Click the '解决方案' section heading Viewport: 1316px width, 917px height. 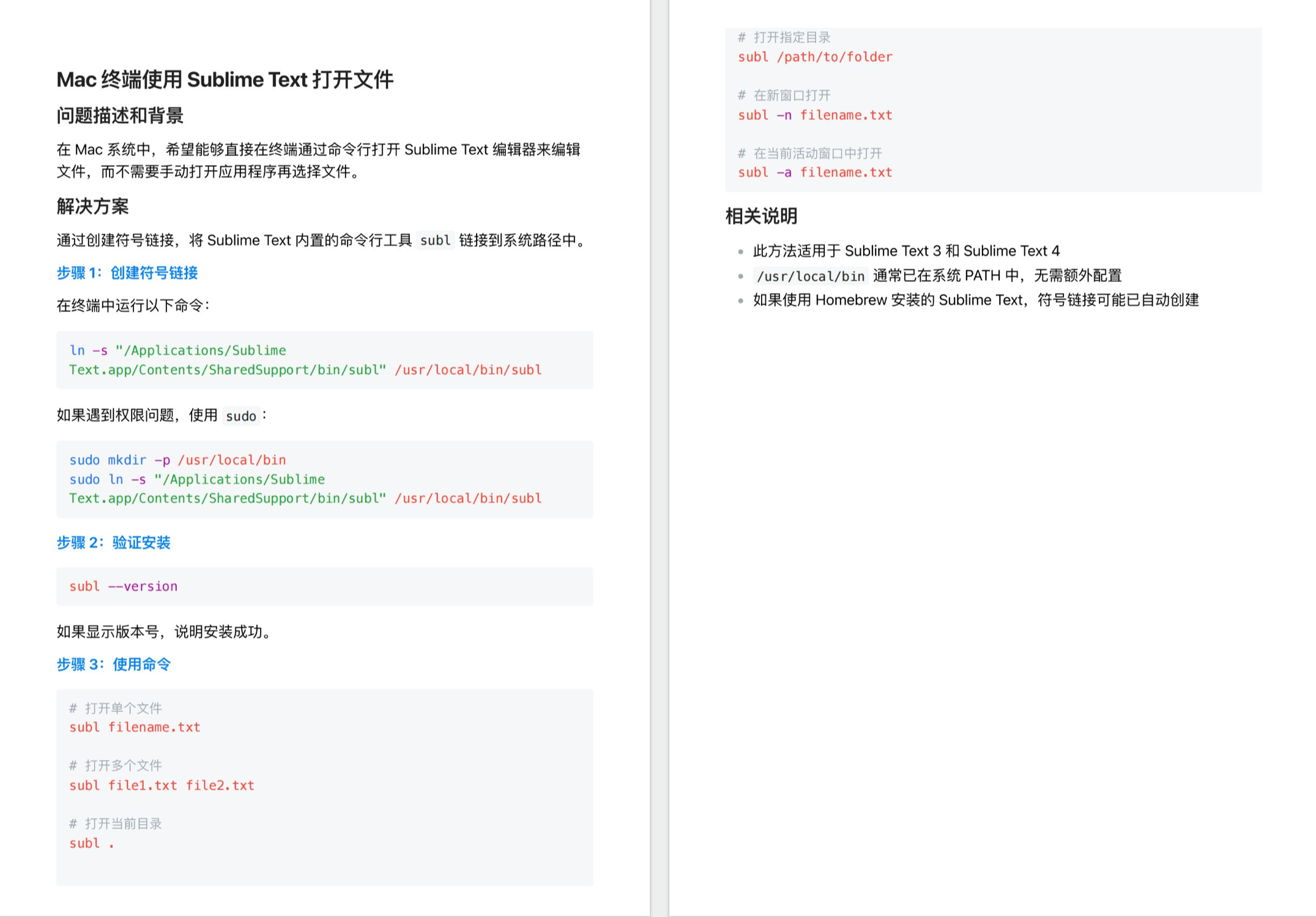pyautogui.click(x=92, y=206)
